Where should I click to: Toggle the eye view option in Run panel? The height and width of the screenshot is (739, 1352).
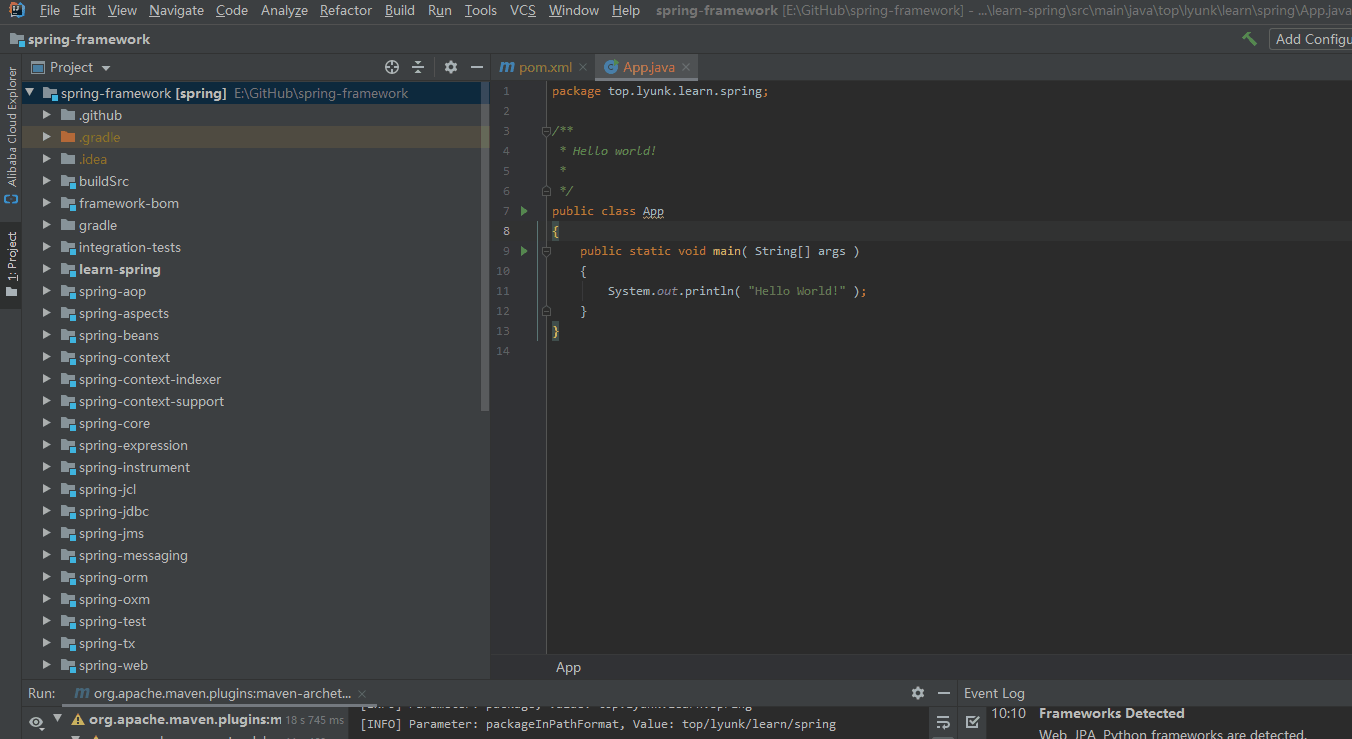tap(36, 722)
